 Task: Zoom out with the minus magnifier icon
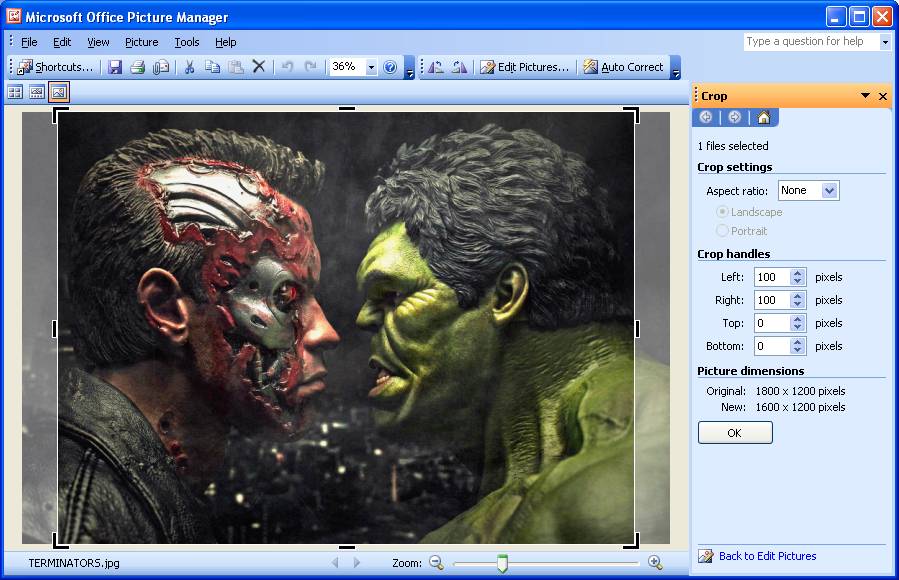coord(436,562)
